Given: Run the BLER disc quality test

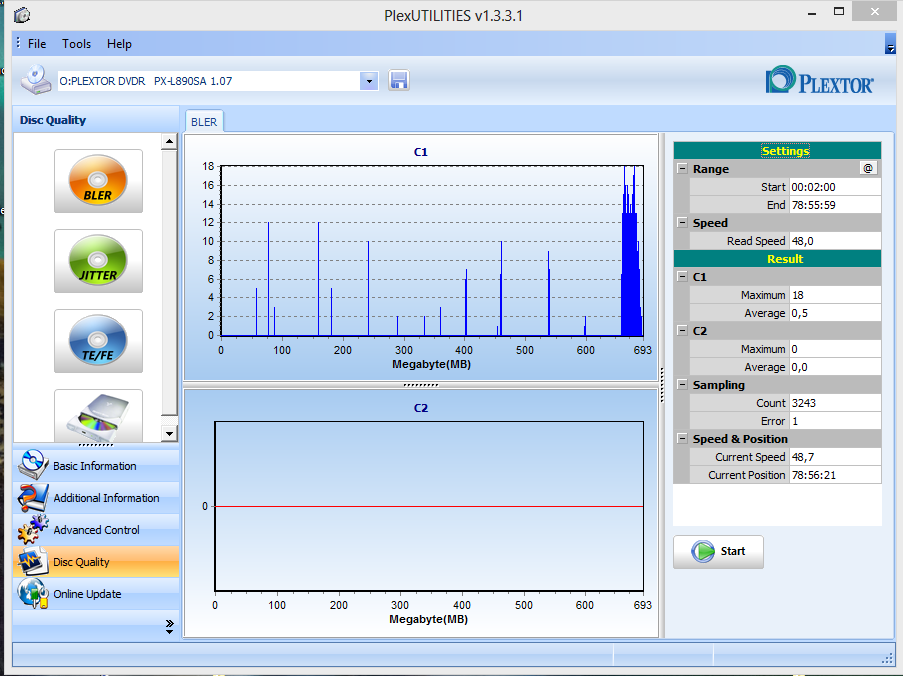Looking at the screenshot, I should pyautogui.click(x=98, y=181).
